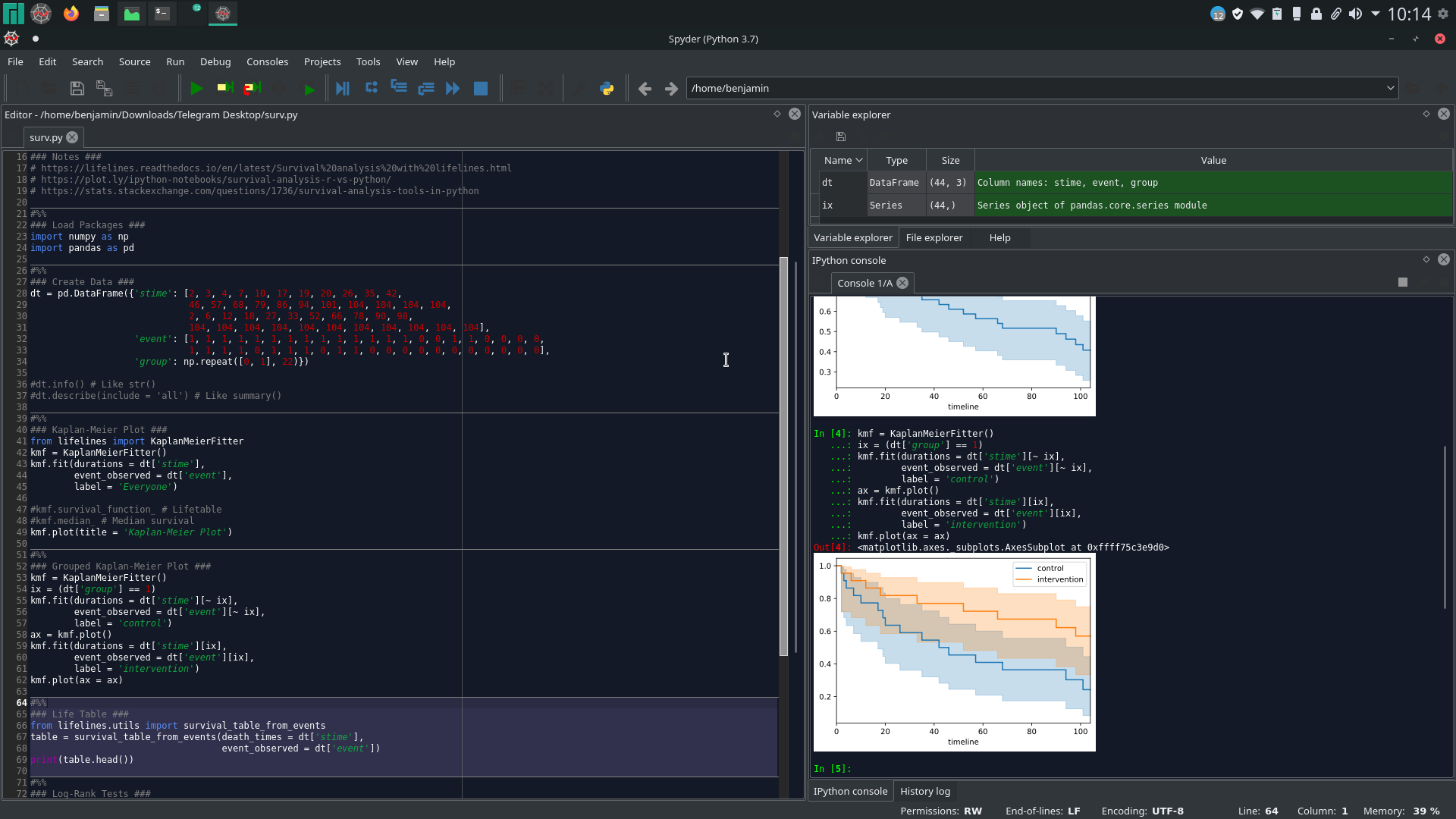Screen dimensions: 1456x819
Task: Switch to the File explorer tab
Action: point(934,237)
